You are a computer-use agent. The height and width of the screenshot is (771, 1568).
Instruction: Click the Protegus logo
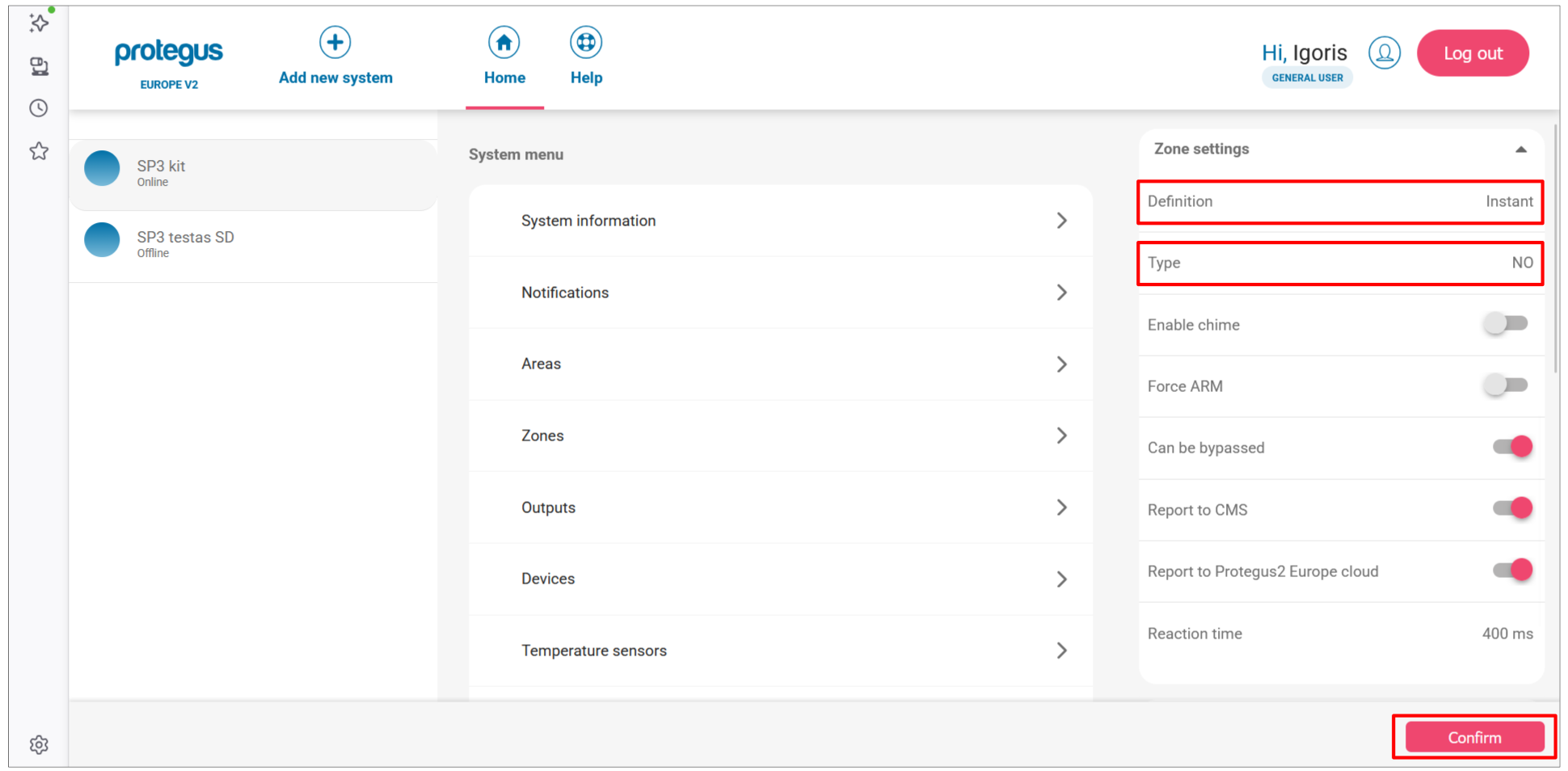(168, 53)
